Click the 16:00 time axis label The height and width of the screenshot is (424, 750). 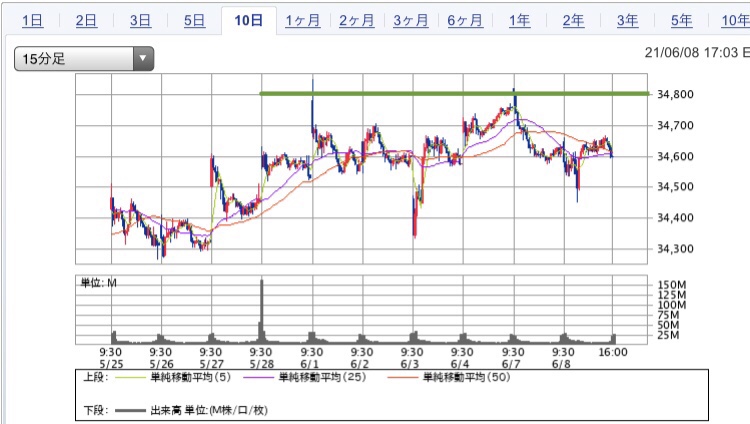pyautogui.click(x=613, y=353)
